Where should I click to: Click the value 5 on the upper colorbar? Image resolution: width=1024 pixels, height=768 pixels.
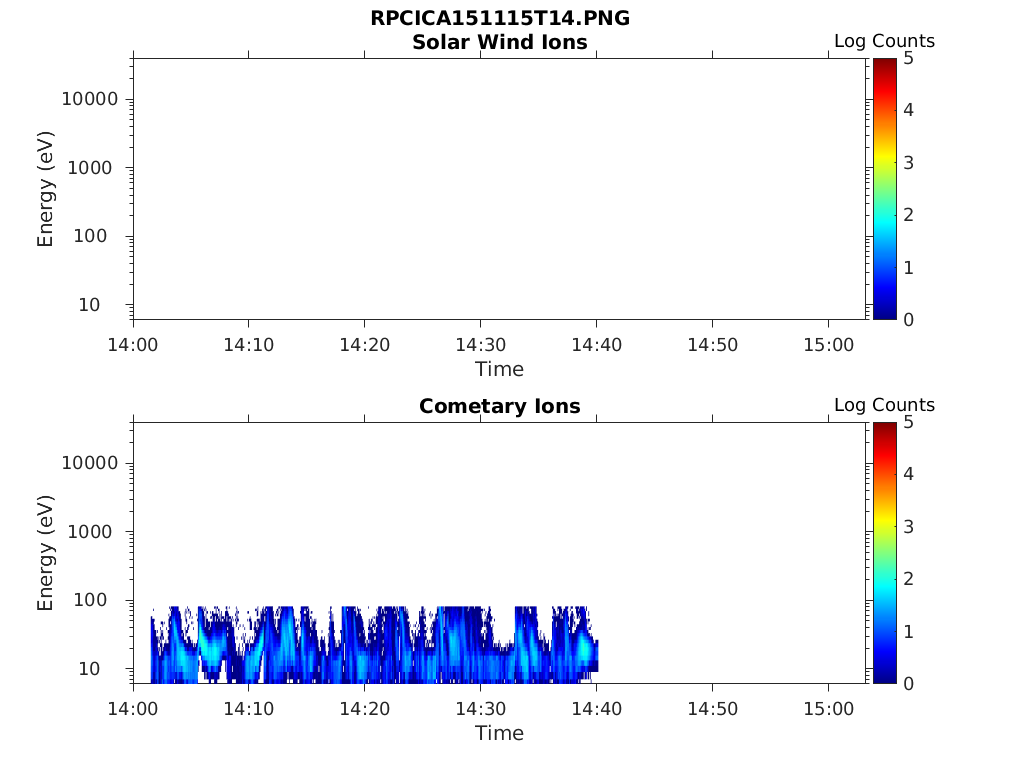click(908, 59)
